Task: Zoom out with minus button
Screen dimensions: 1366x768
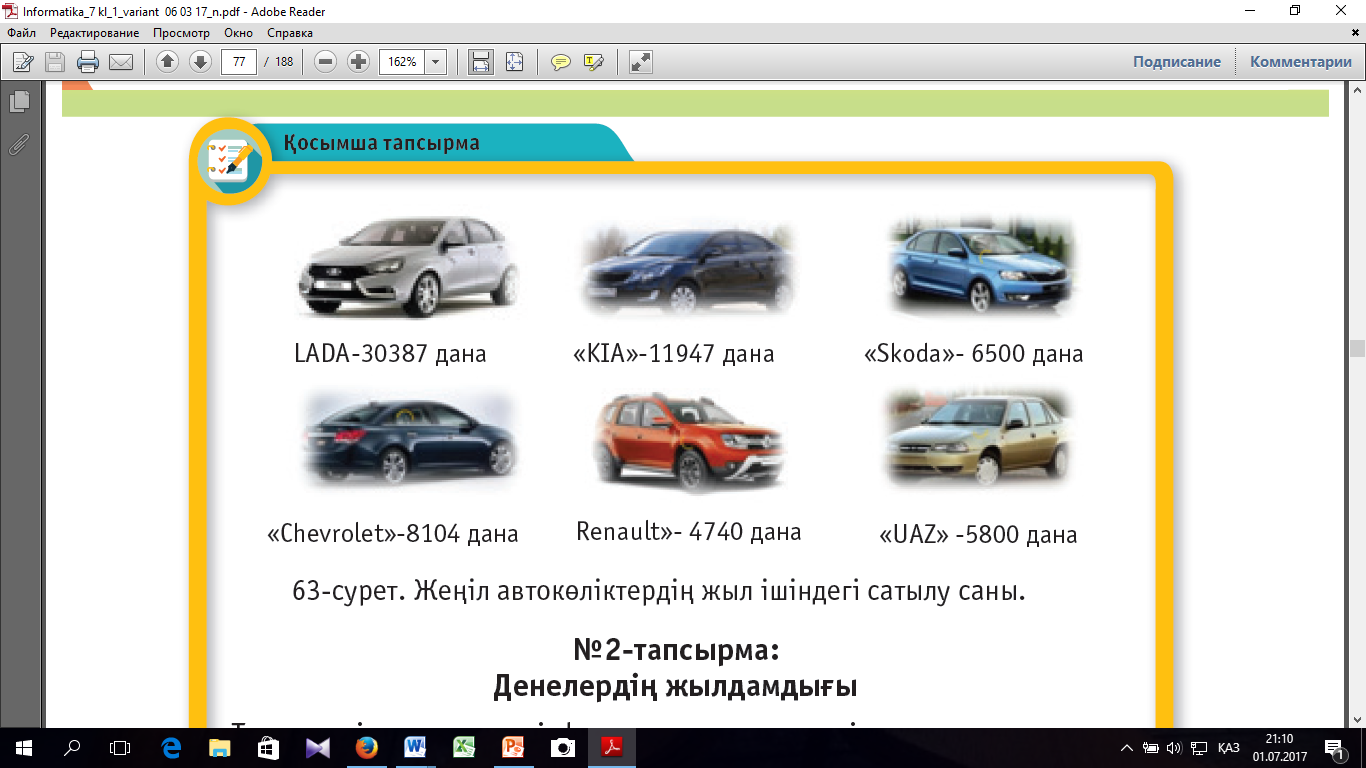Action: pyautogui.click(x=325, y=62)
